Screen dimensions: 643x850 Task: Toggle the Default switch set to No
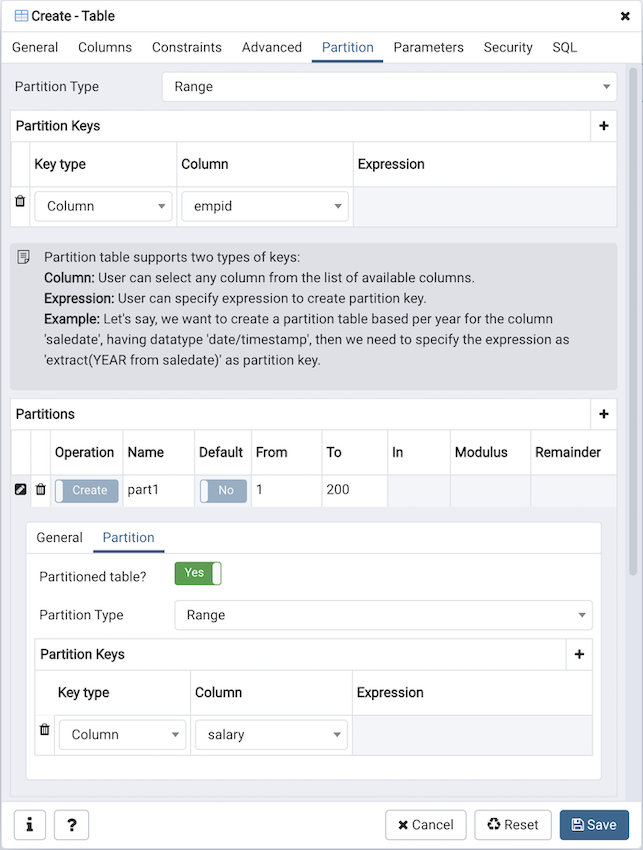tap(223, 491)
